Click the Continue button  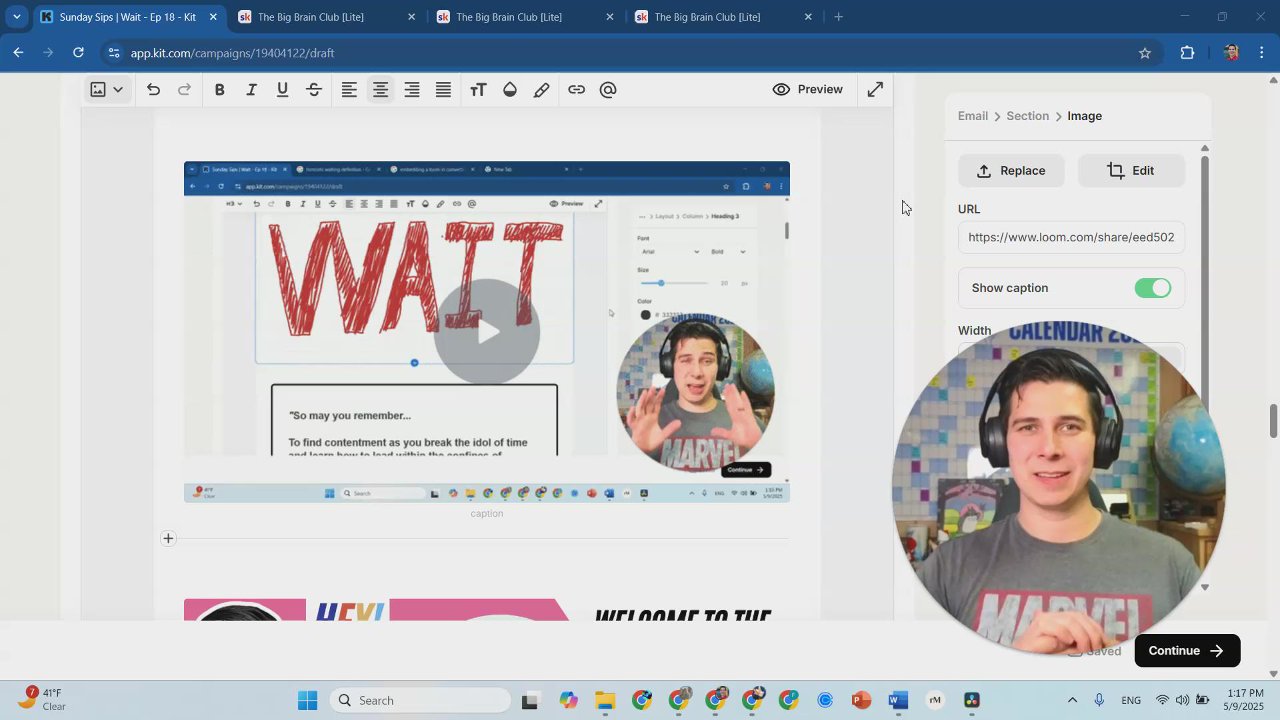(1186, 650)
